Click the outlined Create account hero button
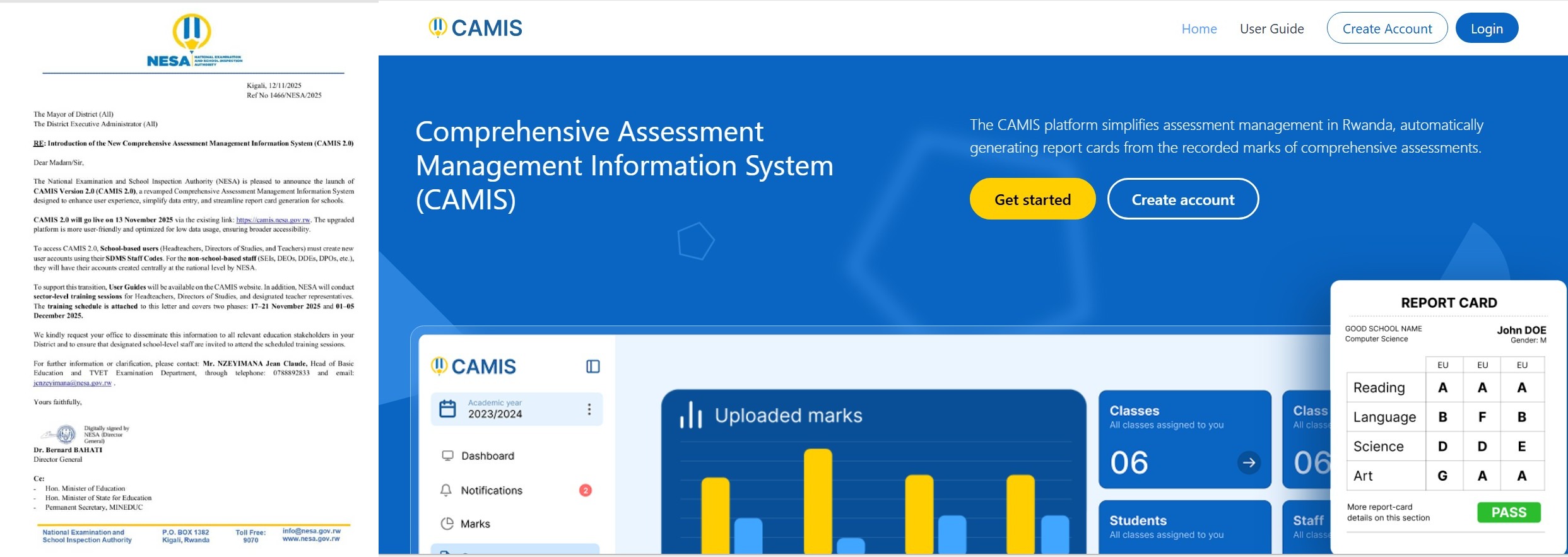Screen dimensions: 1568x557 click(x=1182, y=199)
